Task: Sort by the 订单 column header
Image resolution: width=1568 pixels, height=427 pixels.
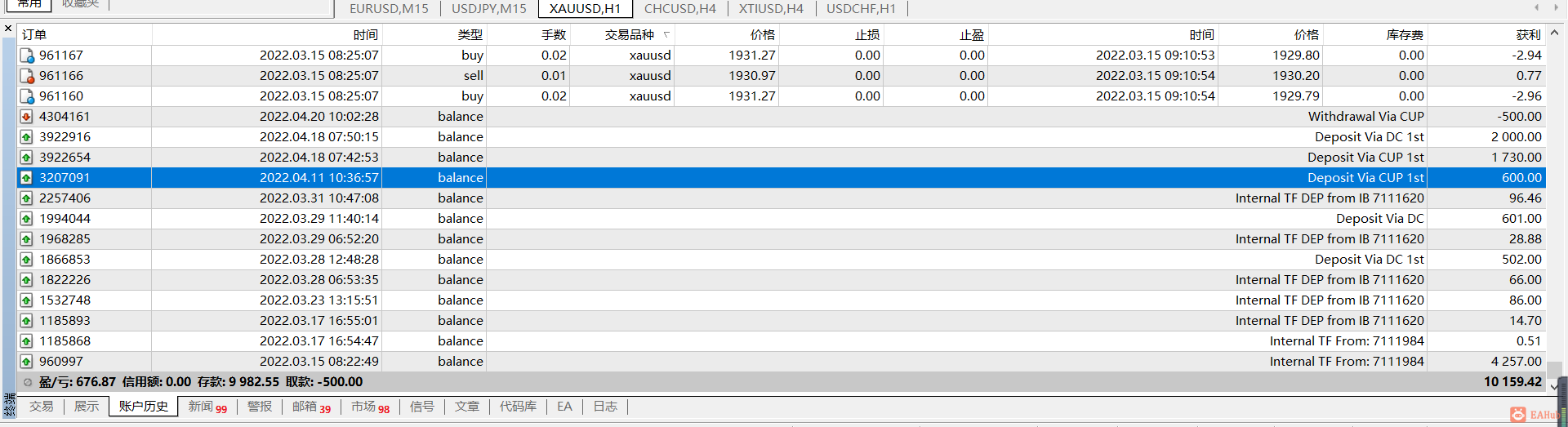Action: click(84, 34)
